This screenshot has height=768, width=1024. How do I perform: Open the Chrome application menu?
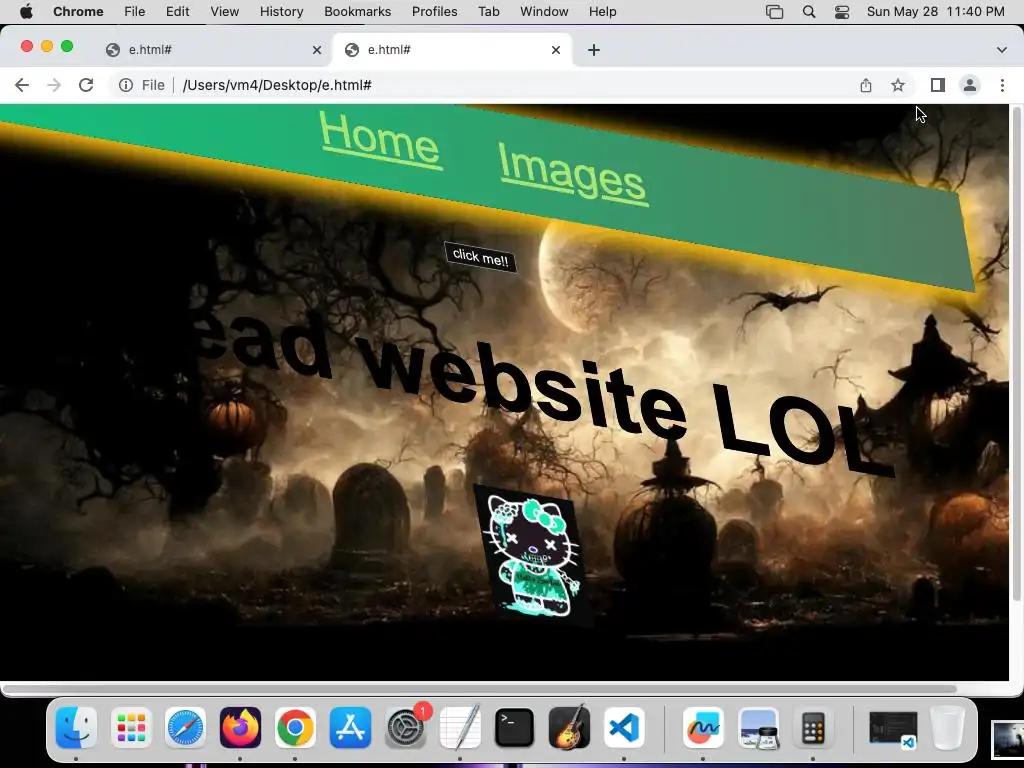tap(78, 12)
